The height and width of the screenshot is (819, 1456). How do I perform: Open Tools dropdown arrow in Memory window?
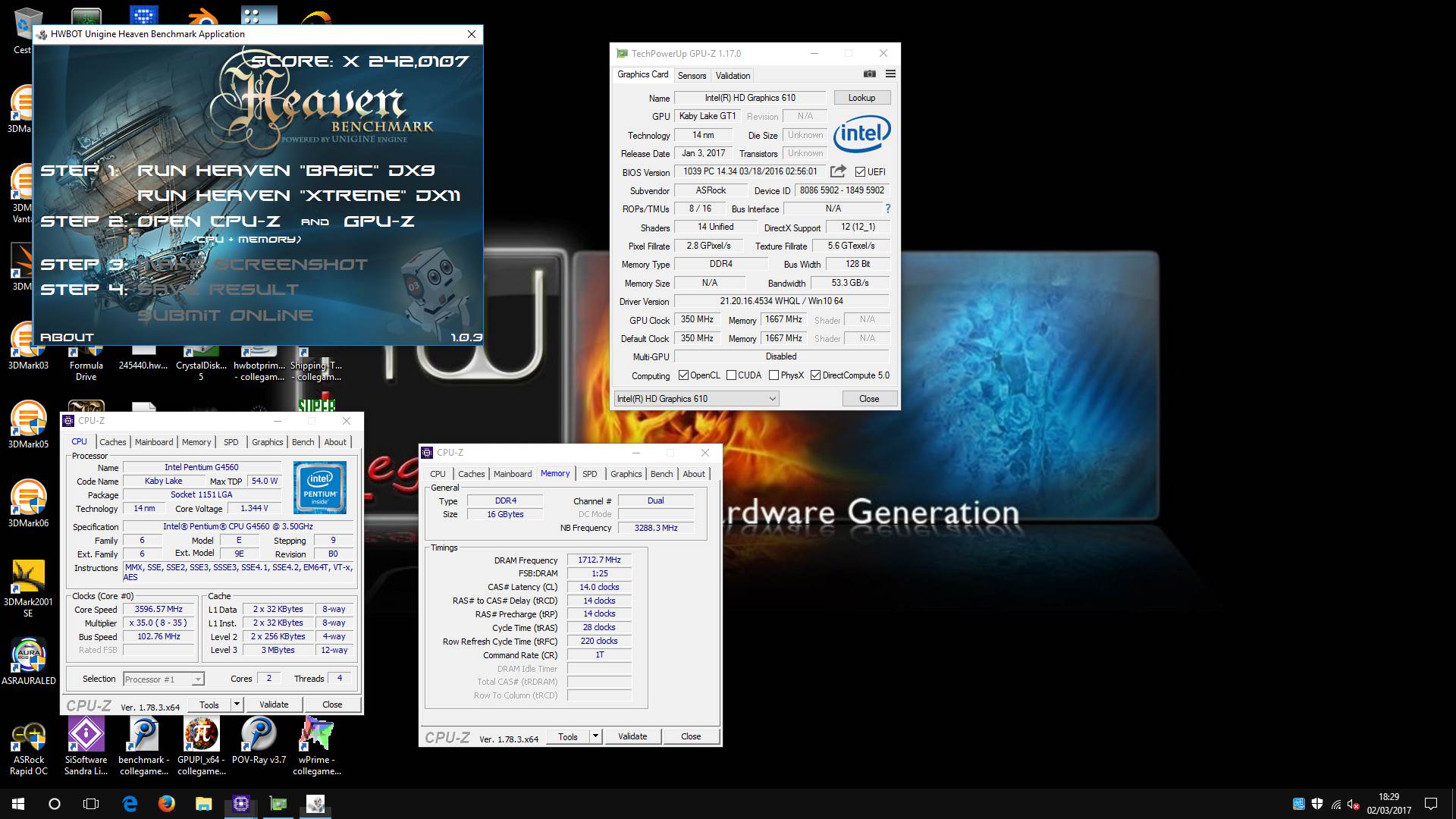pos(595,736)
